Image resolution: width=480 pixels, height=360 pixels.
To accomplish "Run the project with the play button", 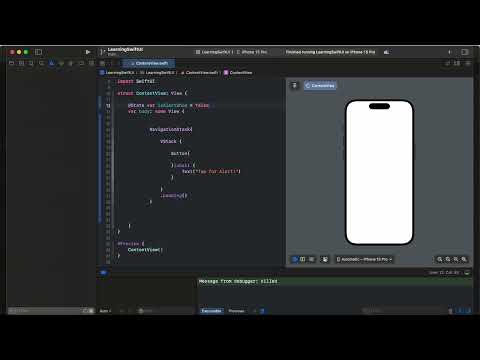I will click(x=88, y=52).
